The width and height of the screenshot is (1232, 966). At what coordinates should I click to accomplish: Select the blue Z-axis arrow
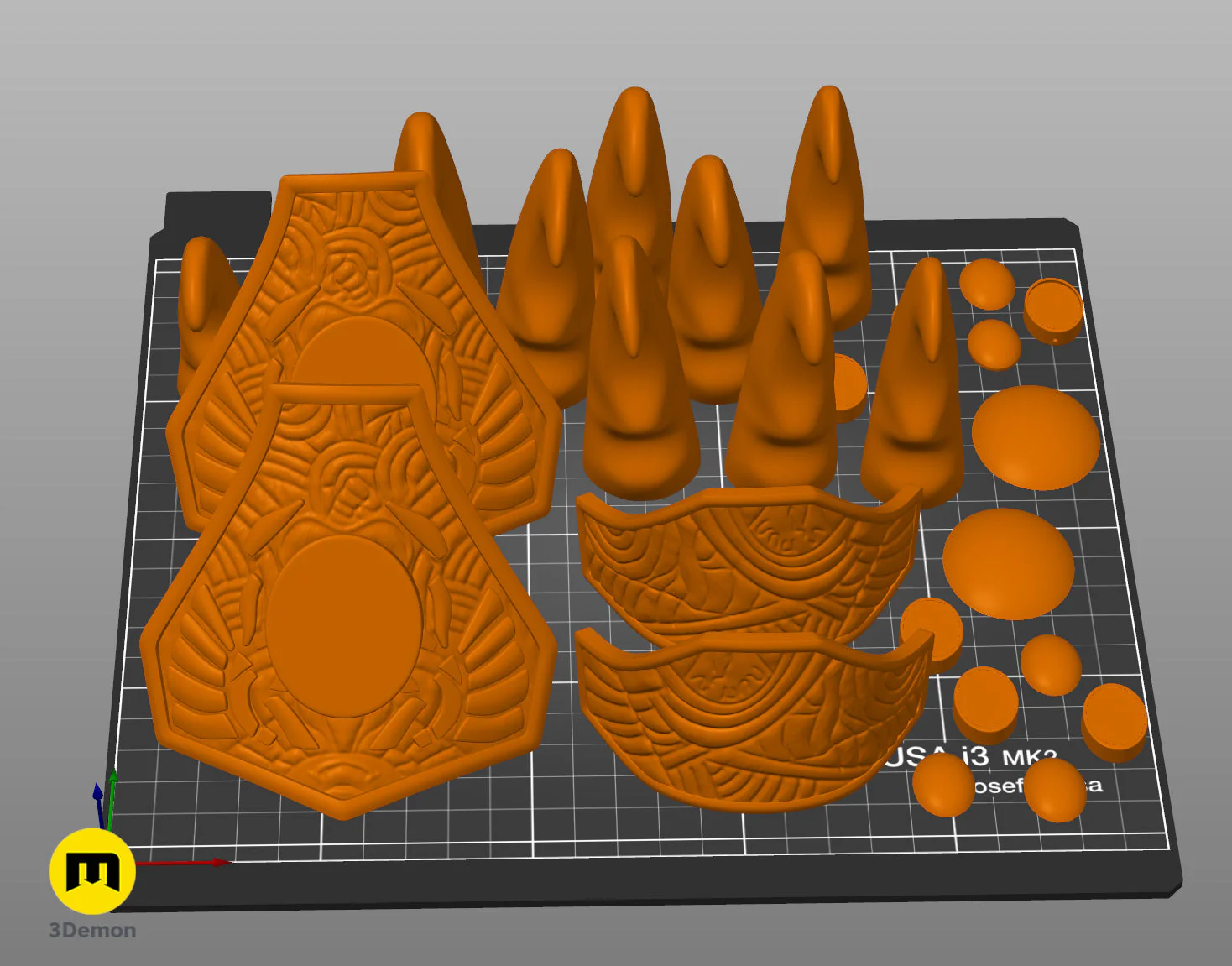(x=98, y=805)
